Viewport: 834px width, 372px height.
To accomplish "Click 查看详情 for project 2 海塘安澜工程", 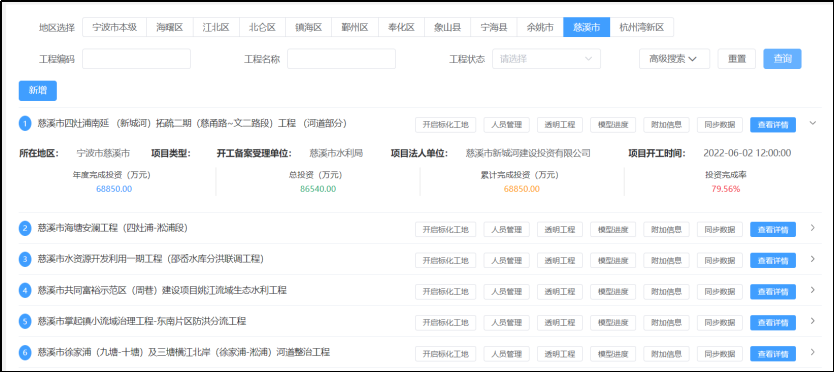I will pyautogui.click(x=773, y=229).
